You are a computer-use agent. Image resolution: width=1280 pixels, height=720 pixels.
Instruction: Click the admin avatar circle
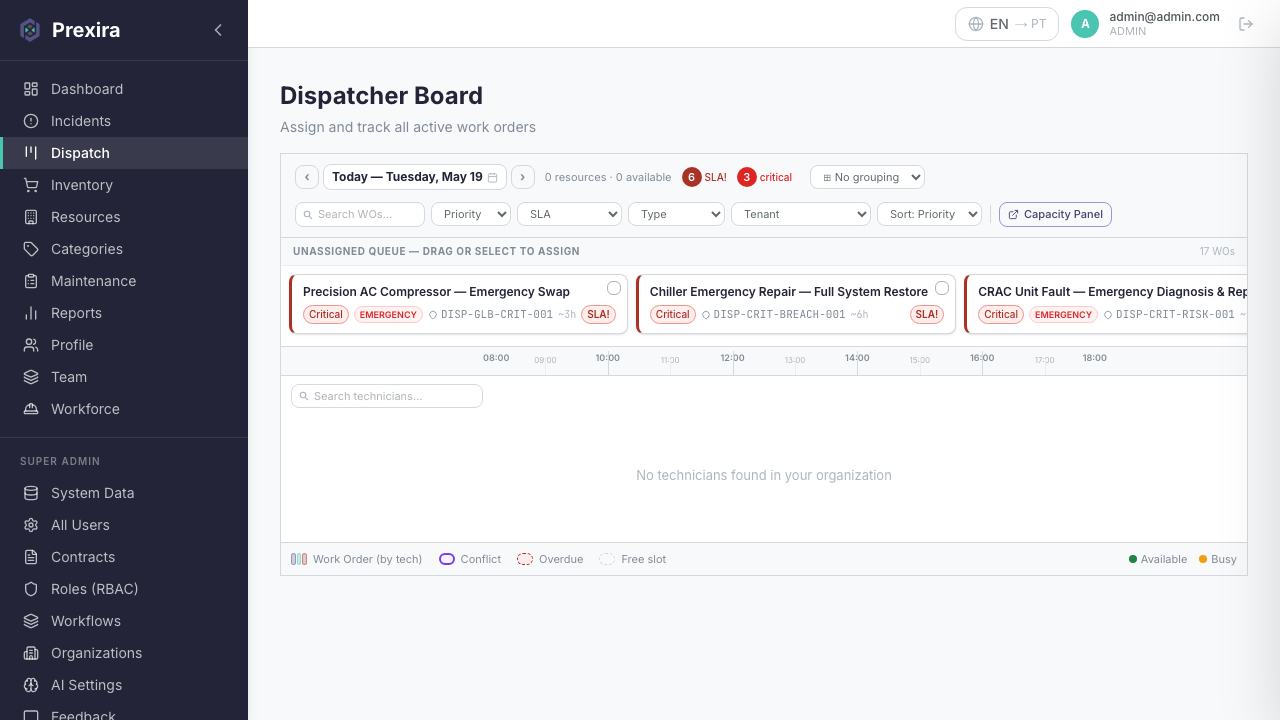[x=1085, y=24]
